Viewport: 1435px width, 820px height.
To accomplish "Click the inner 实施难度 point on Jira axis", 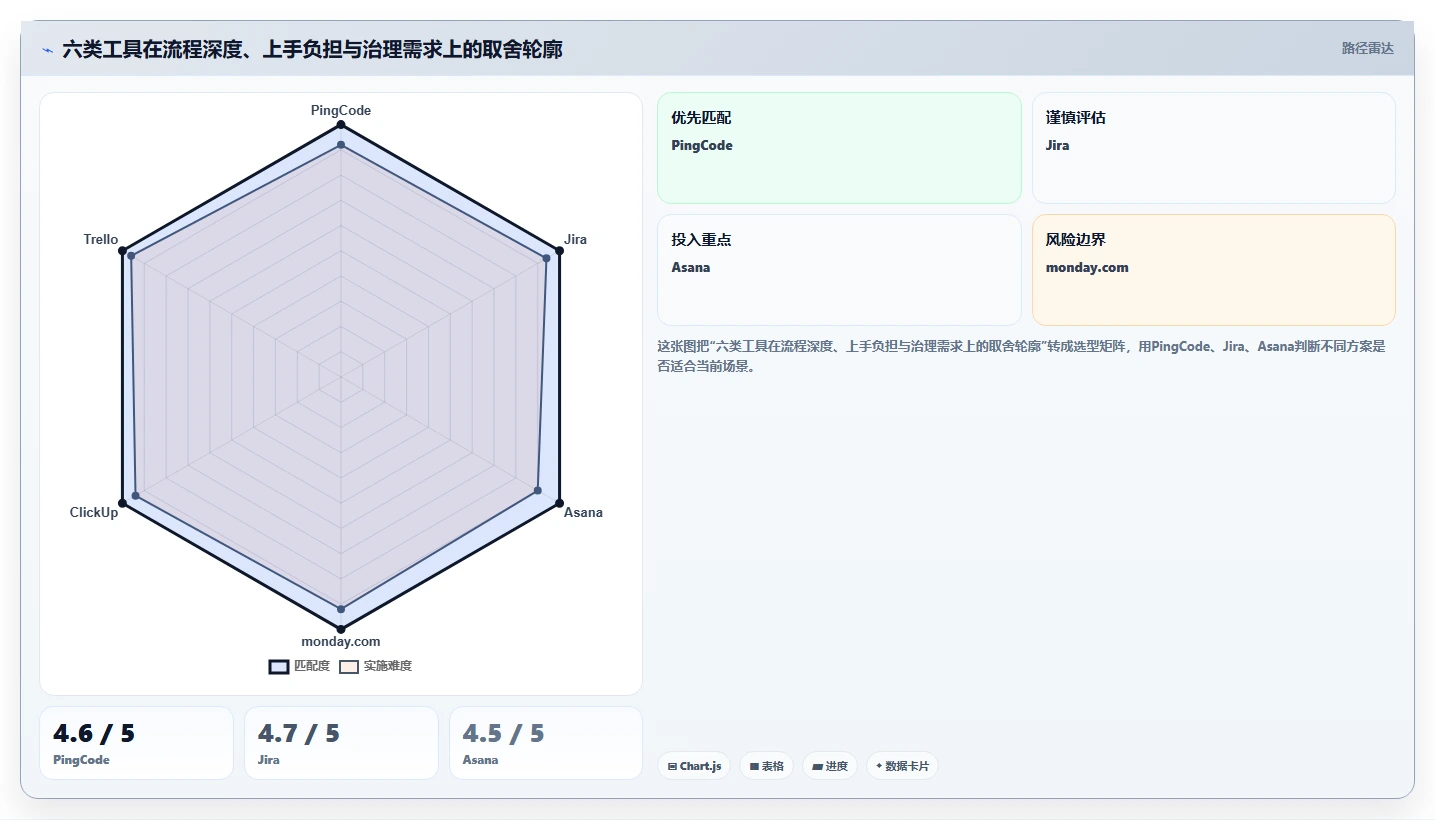I will (546, 258).
